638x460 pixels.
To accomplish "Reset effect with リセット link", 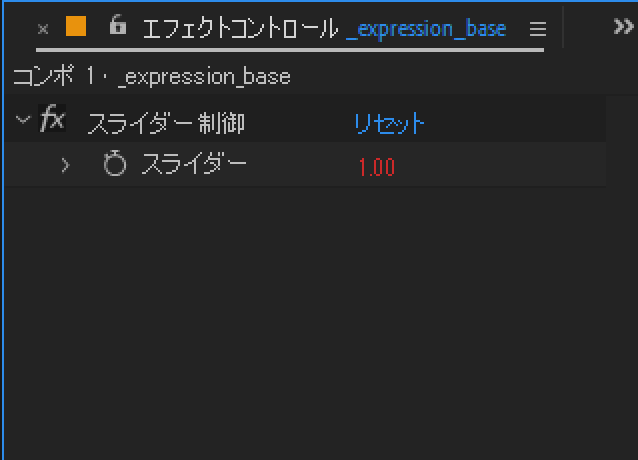I will tap(389, 123).
